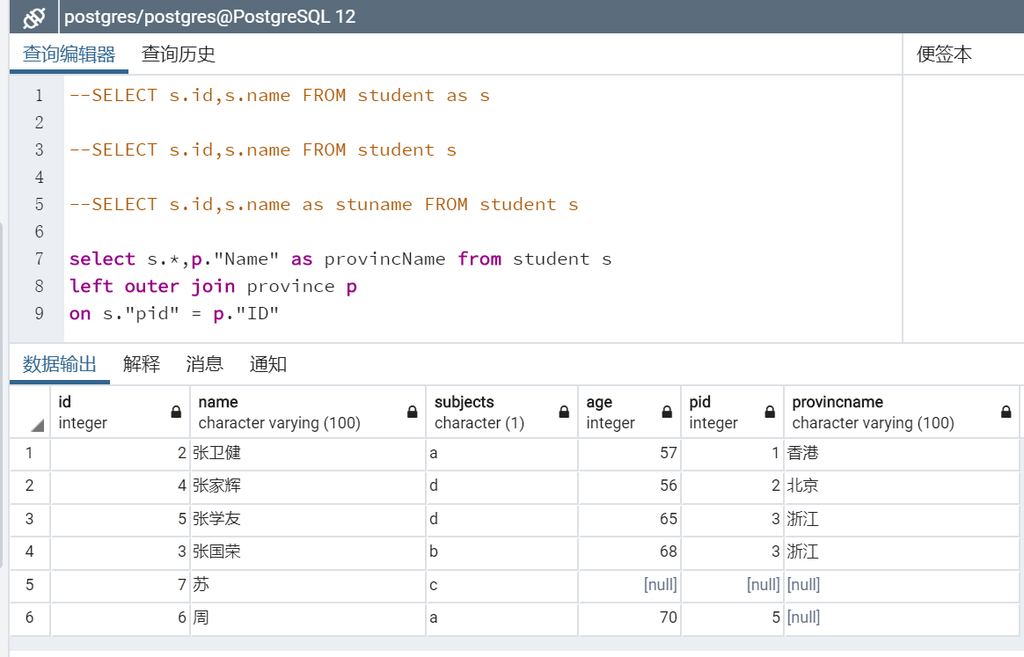Screen dimensions: 1024x657
Task: Click the lock icon in pid column header
Action: (x=770, y=412)
